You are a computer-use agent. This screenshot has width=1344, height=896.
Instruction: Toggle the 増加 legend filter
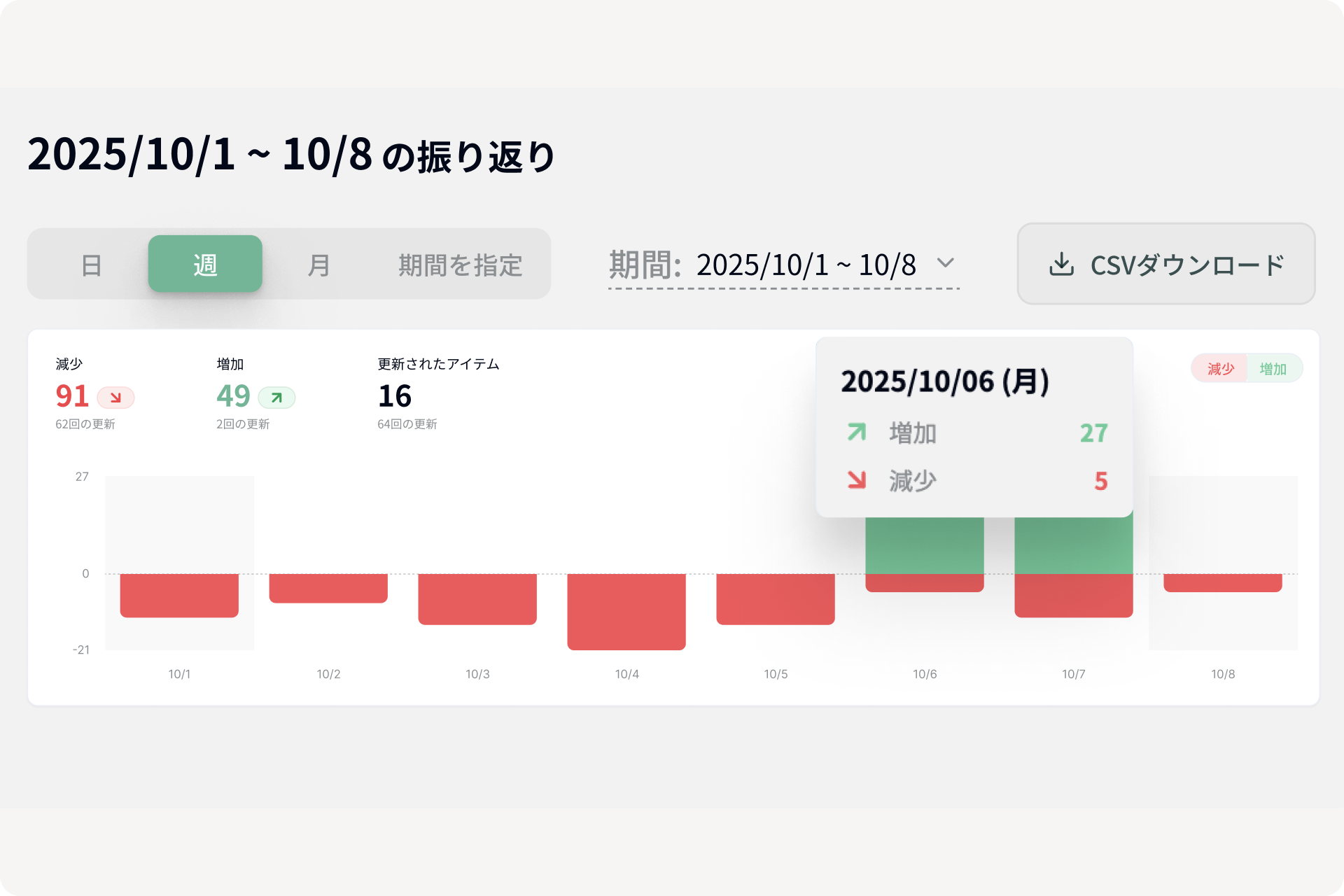[1273, 369]
